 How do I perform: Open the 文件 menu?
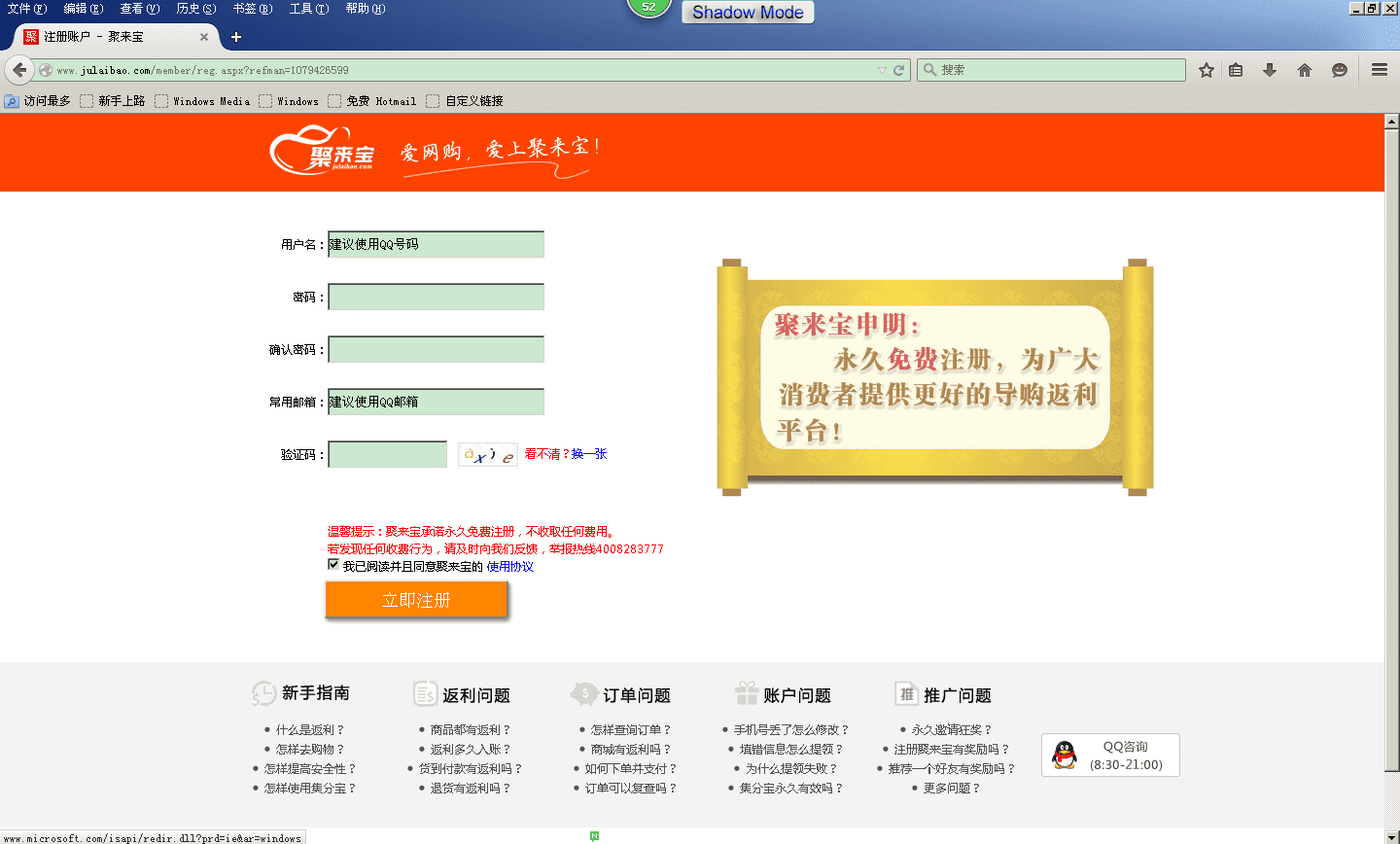[27, 9]
